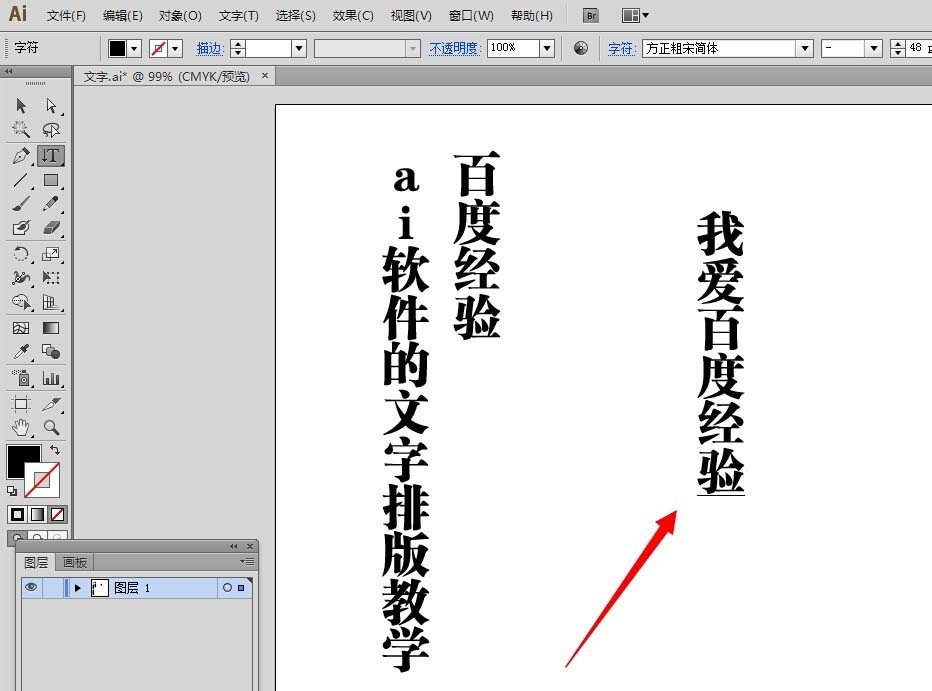The height and width of the screenshot is (691, 932).
Task: Select the Vertical Type tool
Action: pyautogui.click(x=51, y=156)
